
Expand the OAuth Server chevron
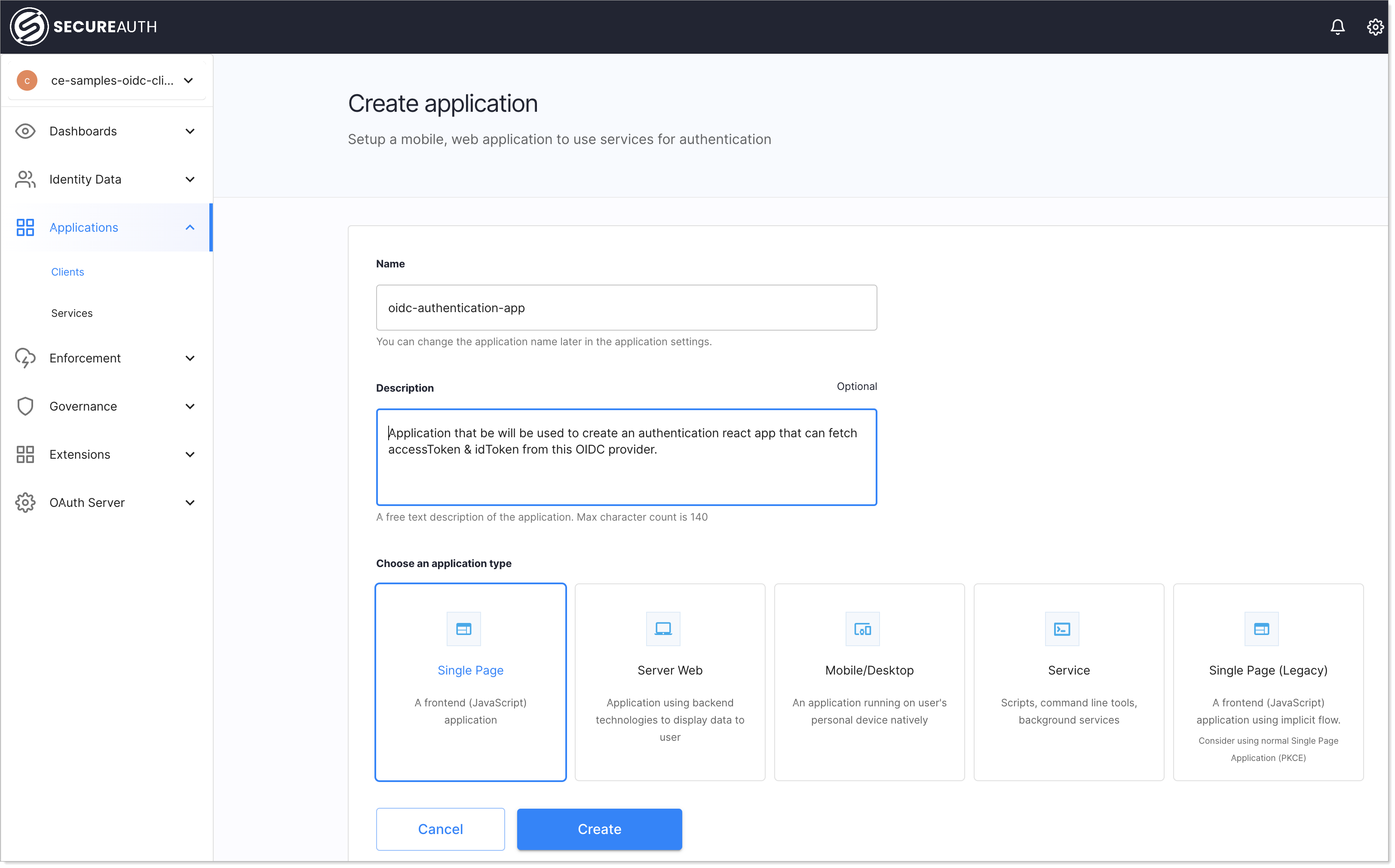190,503
